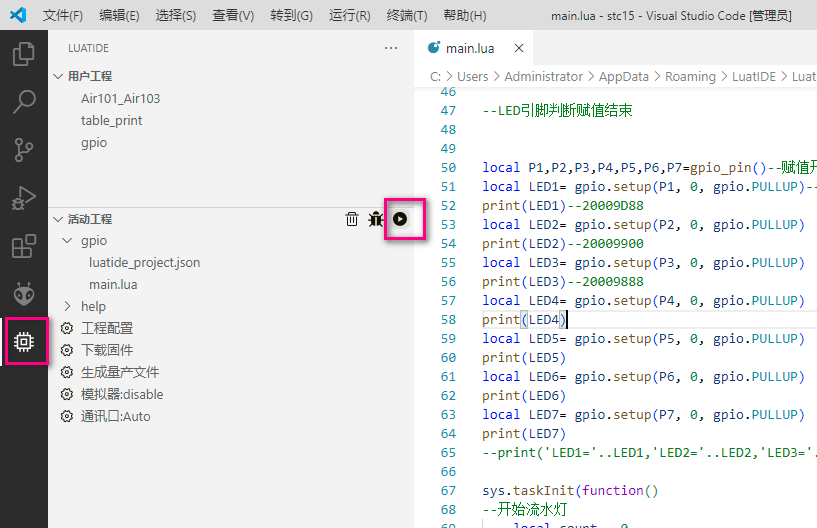Viewport: 817px width, 528px height.
Task: Click the gear icon beside 生成量产文件
Action: [x=67, y=372]
